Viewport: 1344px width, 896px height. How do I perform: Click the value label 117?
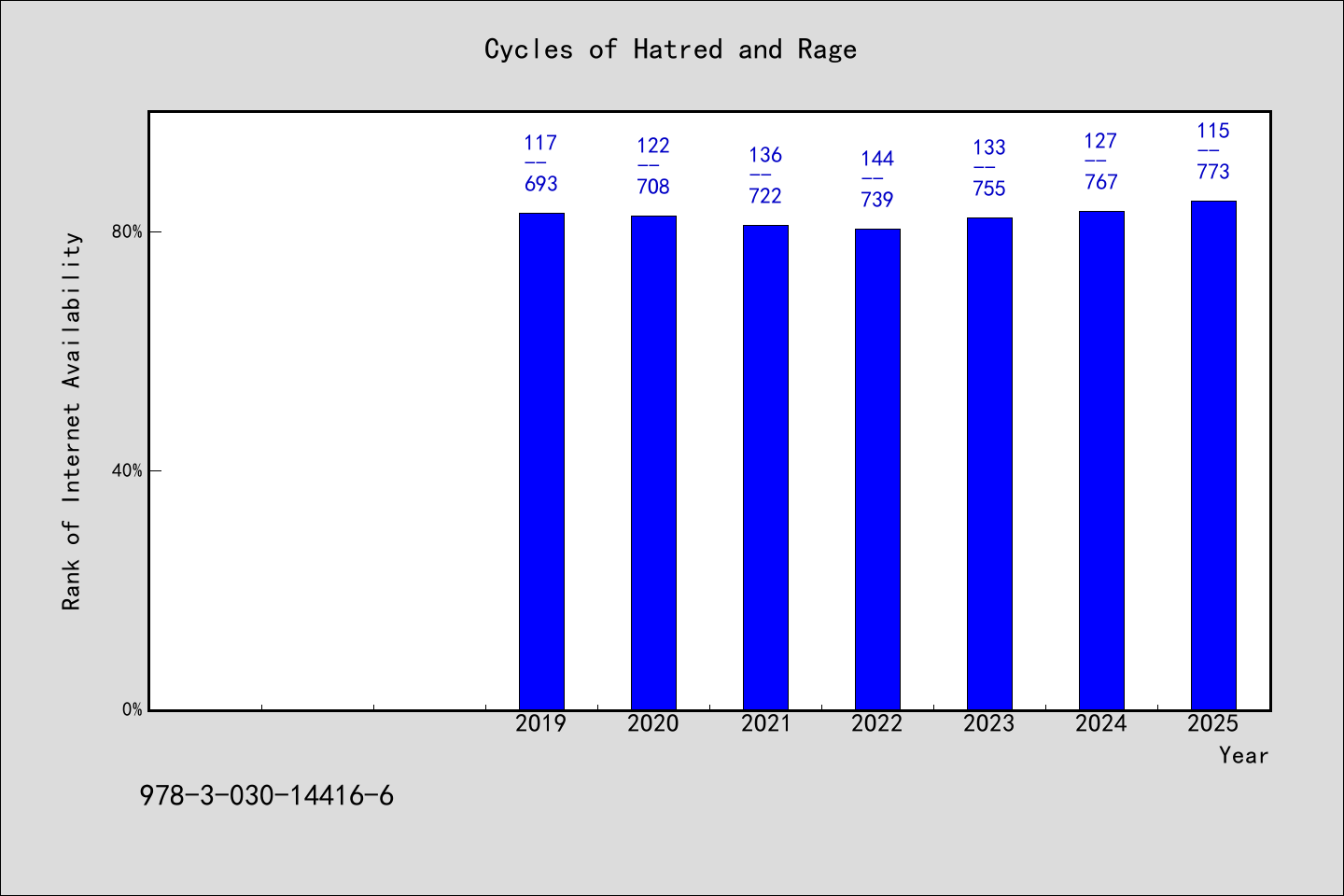(x=541, y=143)
